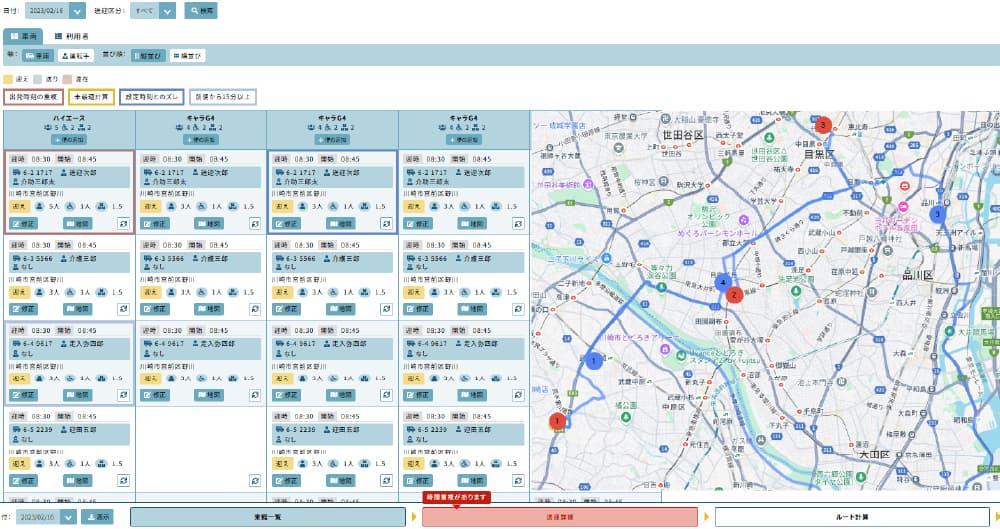This screenshot has height=529, width=1000.
Task: Toggle the 運転手 grouping option
Action: (x=77, y=56)
